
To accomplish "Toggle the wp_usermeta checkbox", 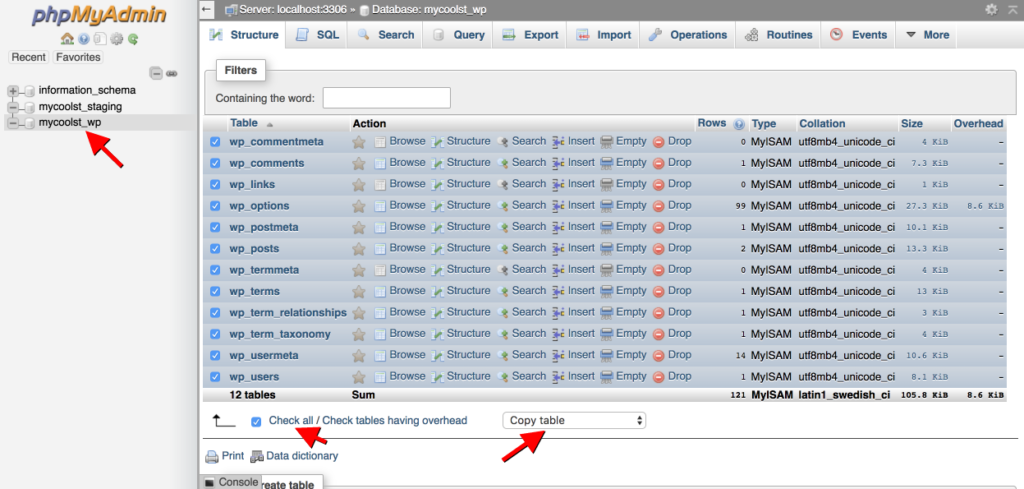I will 215,356.
